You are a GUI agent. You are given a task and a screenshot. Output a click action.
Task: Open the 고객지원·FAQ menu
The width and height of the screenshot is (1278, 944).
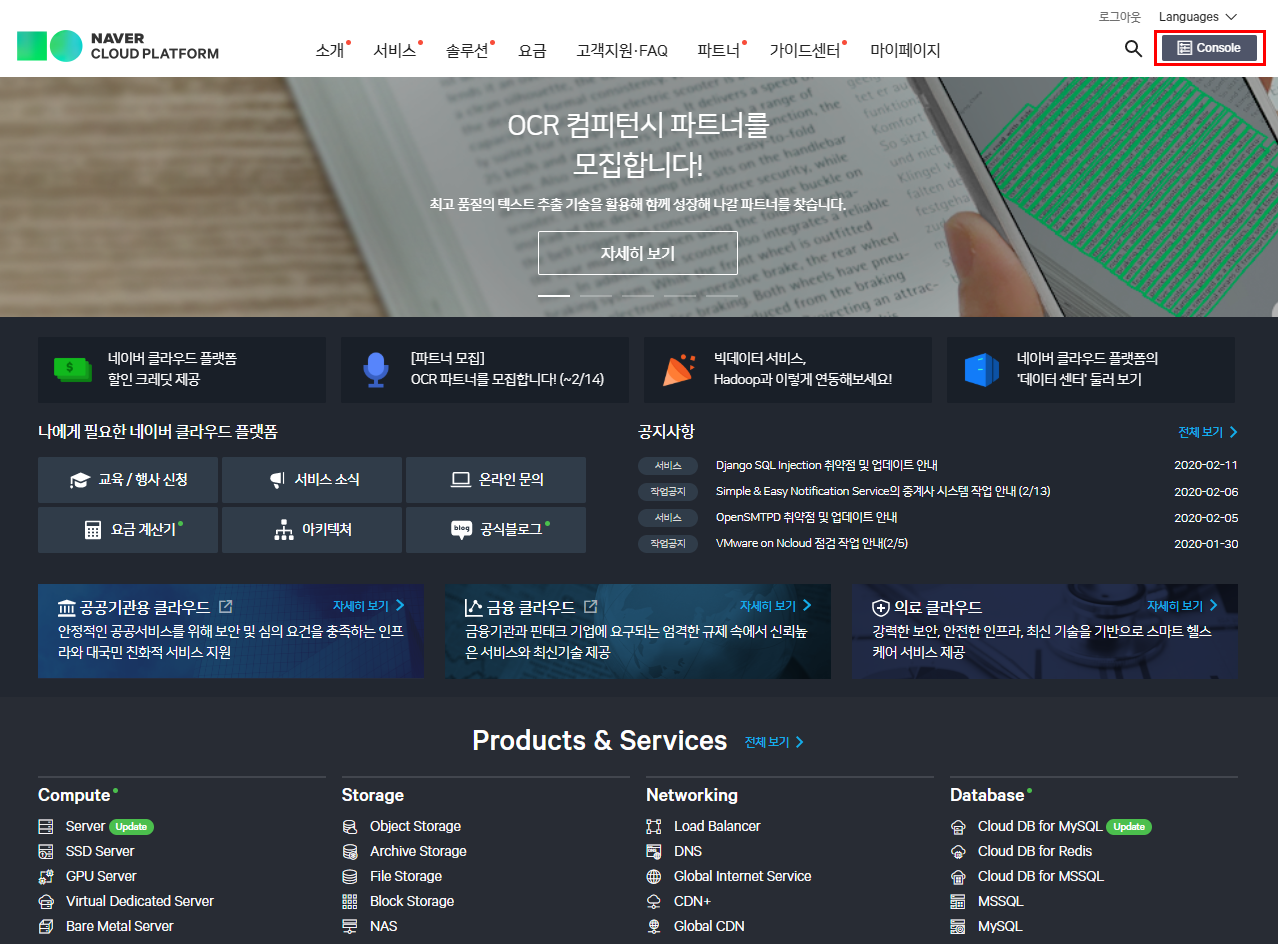622,50
